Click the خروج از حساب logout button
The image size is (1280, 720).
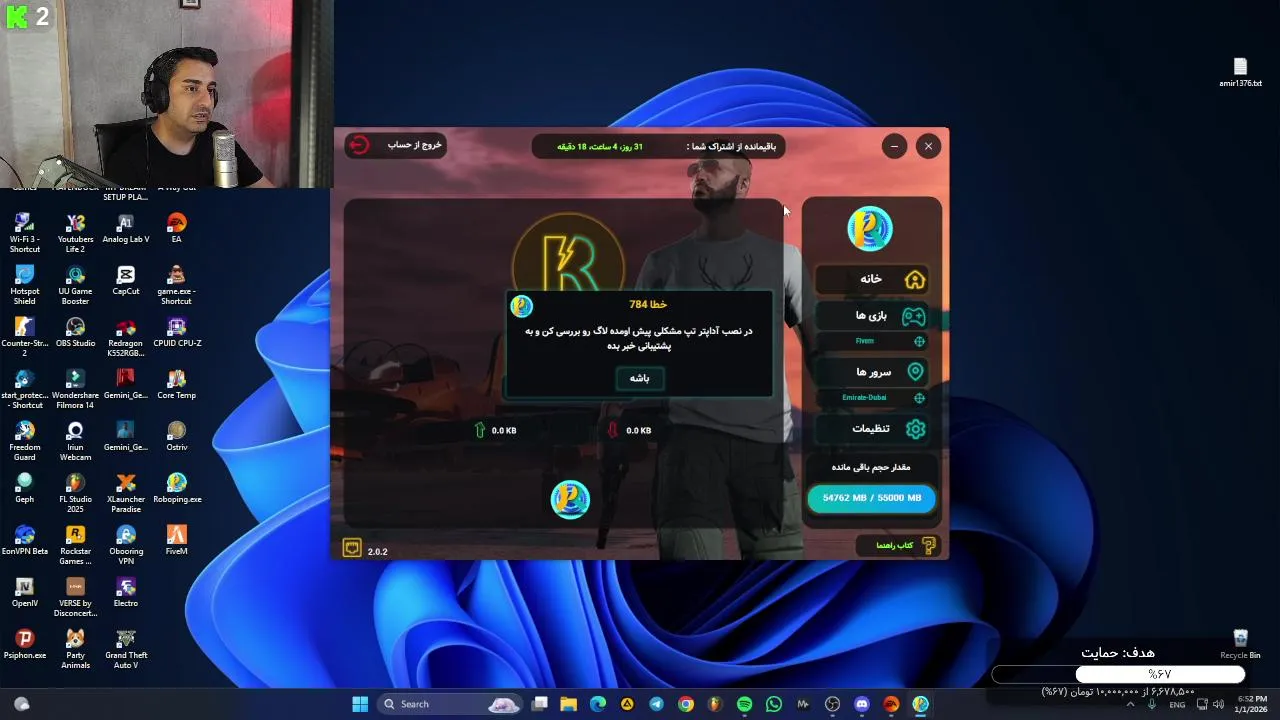pos(395,145)
